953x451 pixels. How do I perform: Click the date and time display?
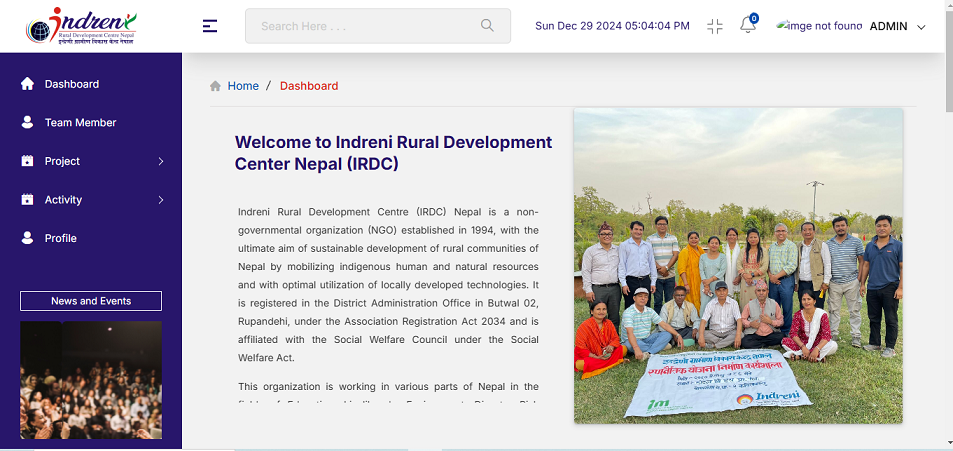(612, 26)
